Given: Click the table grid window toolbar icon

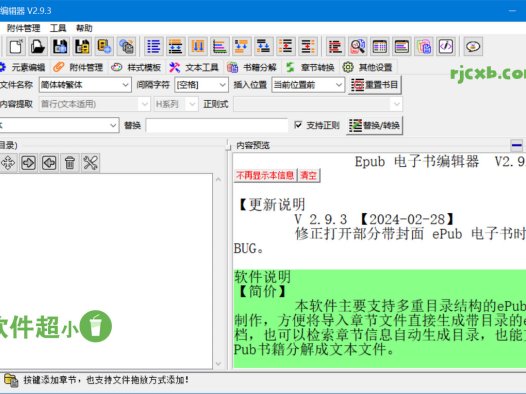Looking at the screenshot, I should [380, 46].
